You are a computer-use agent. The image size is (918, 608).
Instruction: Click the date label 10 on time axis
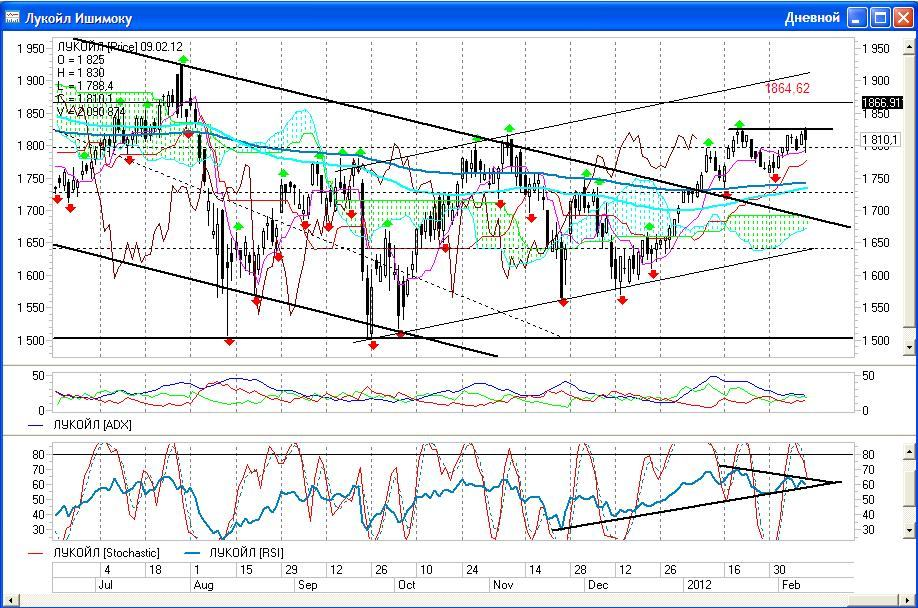[426, 569]
